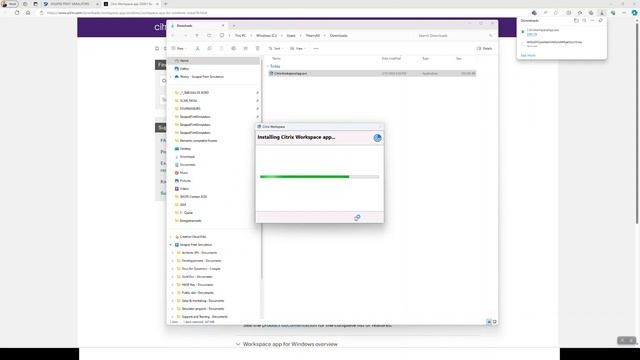Image resolution: width=640 pixels, height=360 pixels.
Task: Open the Details pane in File Explorer
Action: (484, 49)
